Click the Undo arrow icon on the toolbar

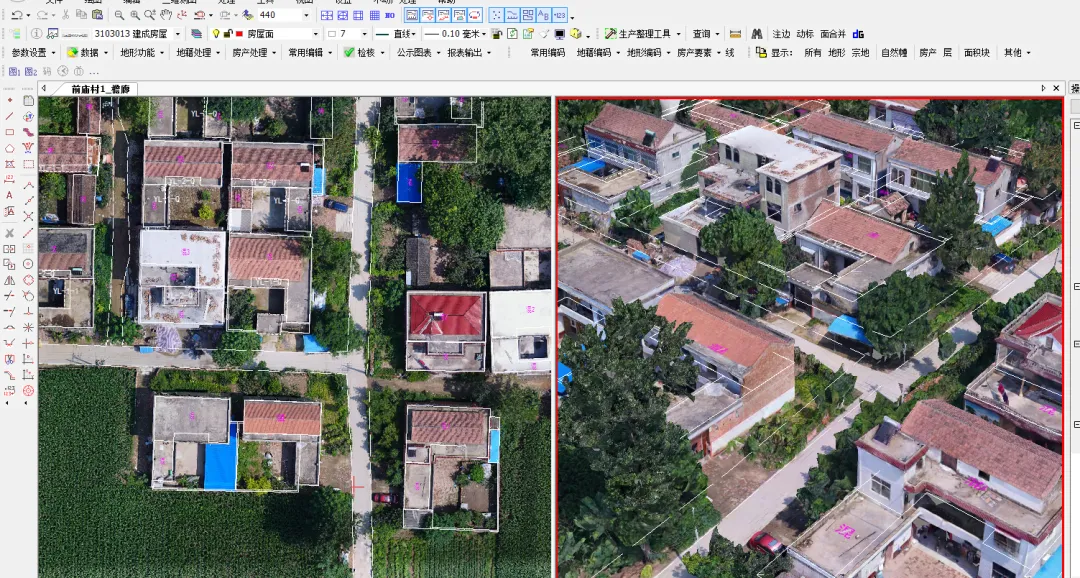pyautogui.click(x=18, y=13)
